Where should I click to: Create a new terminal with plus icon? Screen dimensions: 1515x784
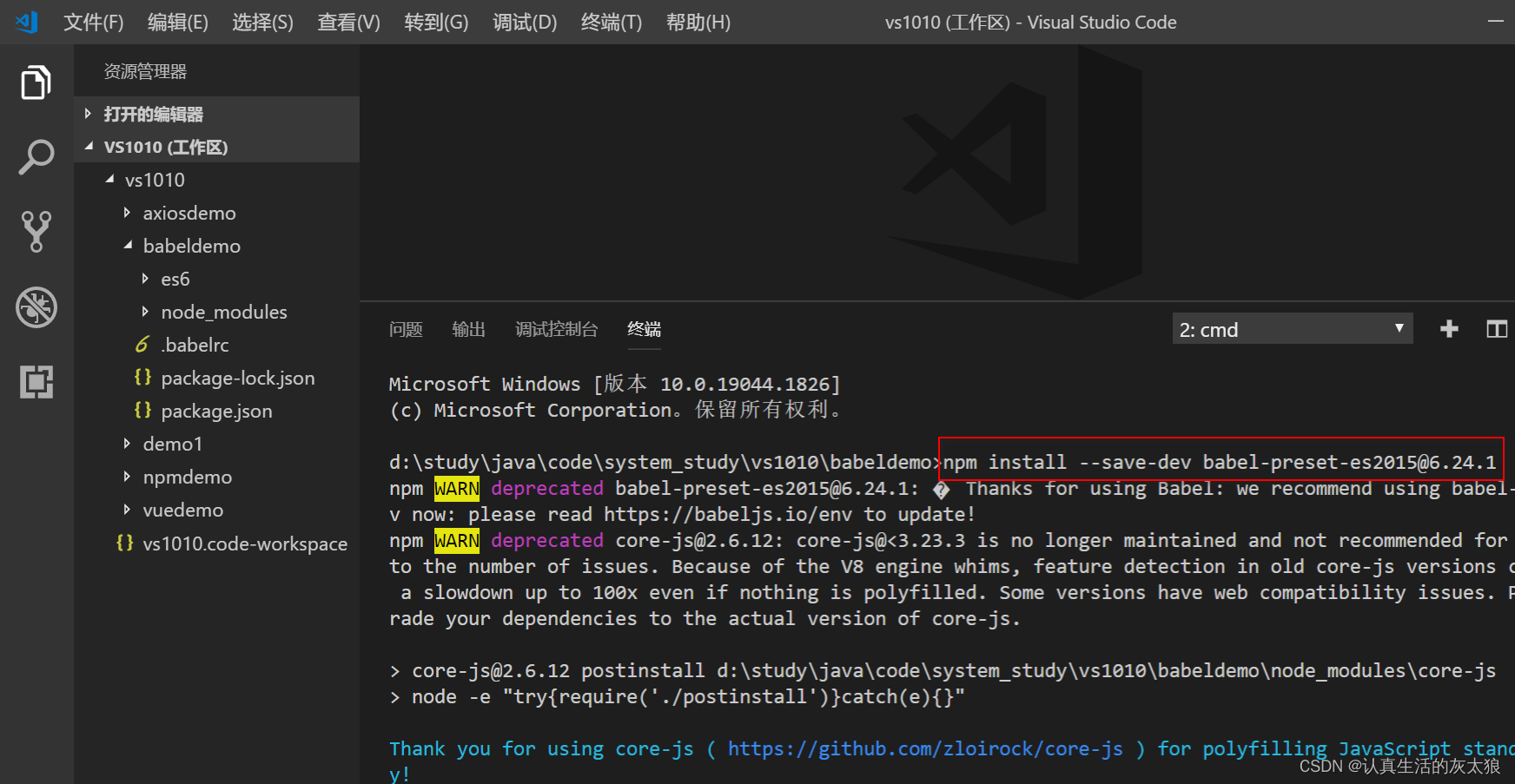pos(1449,329)
